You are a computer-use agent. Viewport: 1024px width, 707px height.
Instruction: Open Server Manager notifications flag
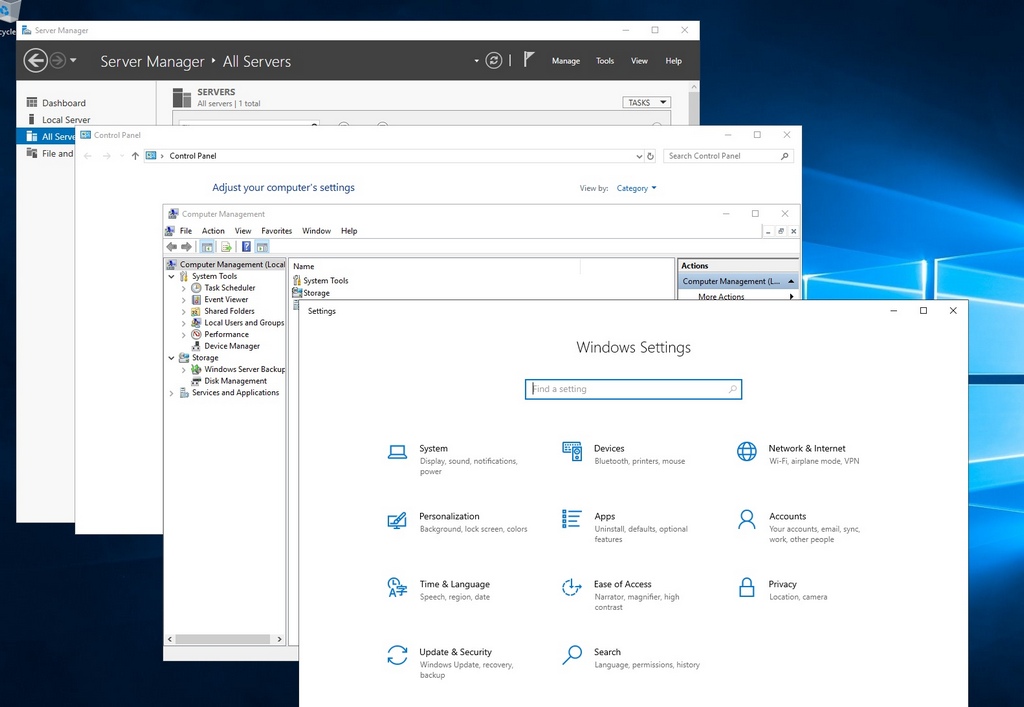(x=529, y=60)
